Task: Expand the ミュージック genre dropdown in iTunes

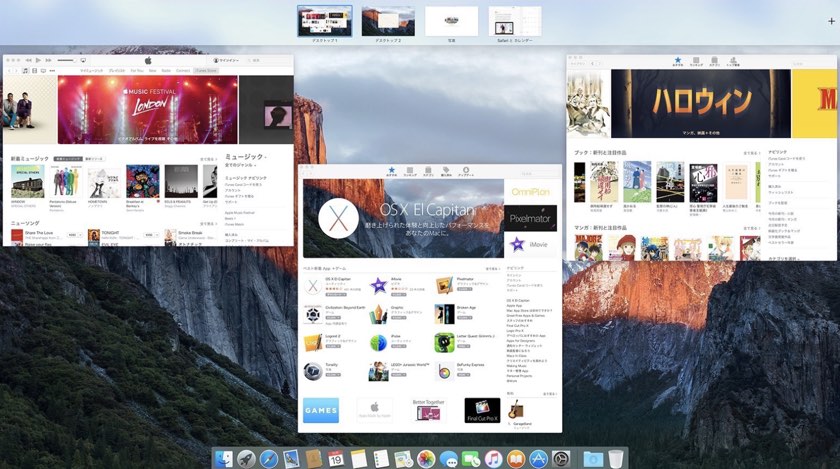Action: (245, 157)
